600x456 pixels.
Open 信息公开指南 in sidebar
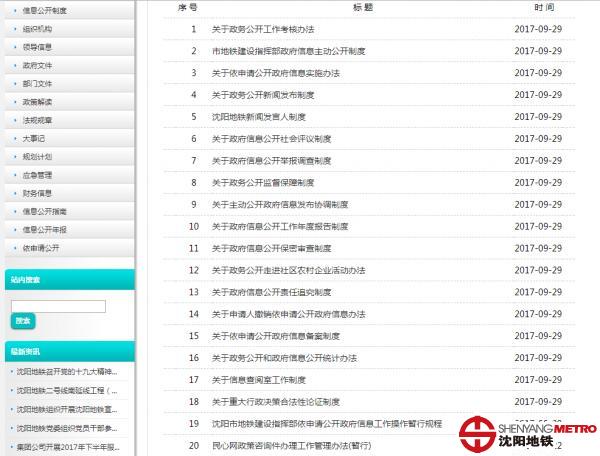(x=45, y=211)
